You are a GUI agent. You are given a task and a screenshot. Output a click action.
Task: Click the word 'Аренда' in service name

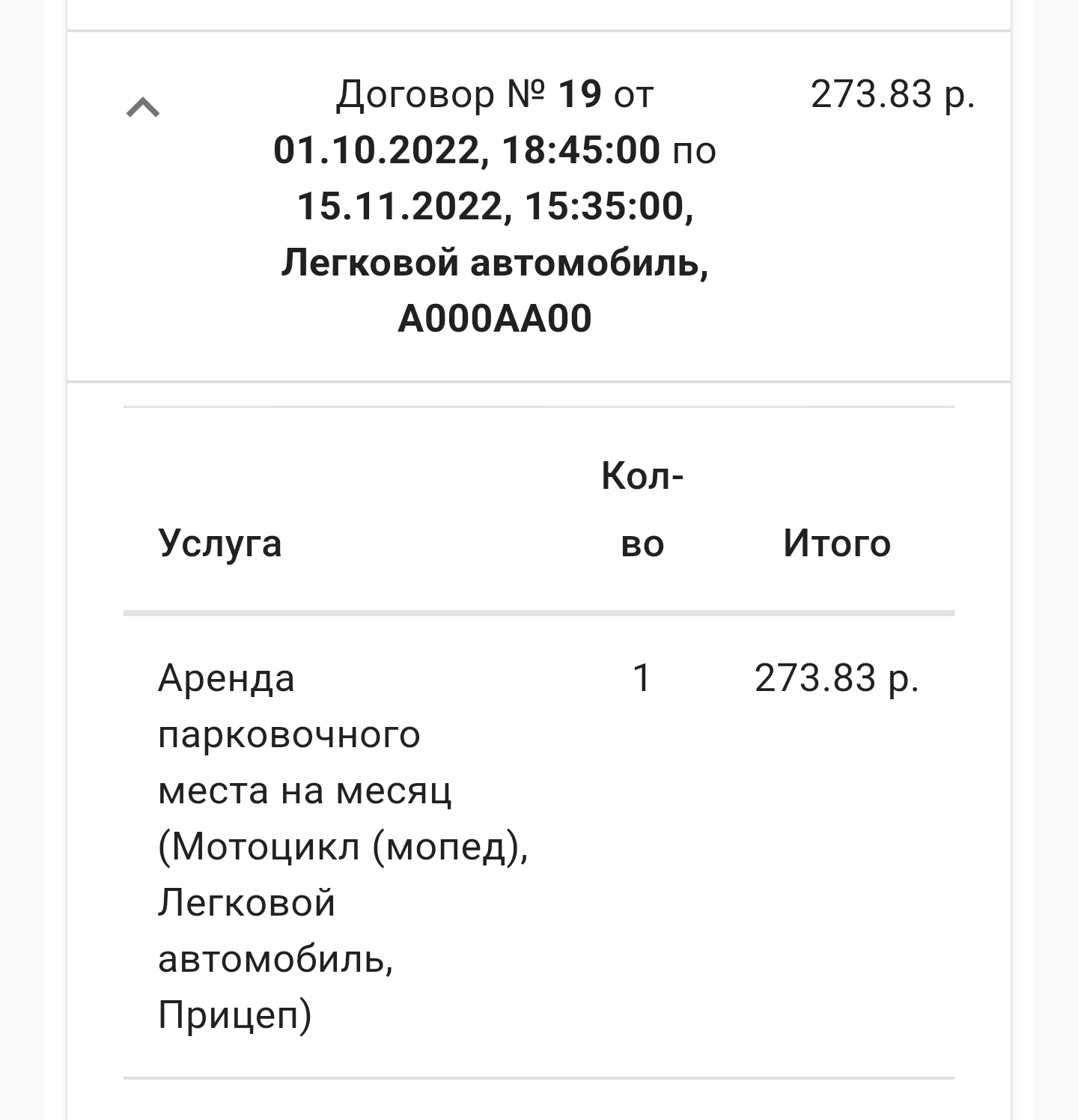point(226,678)
